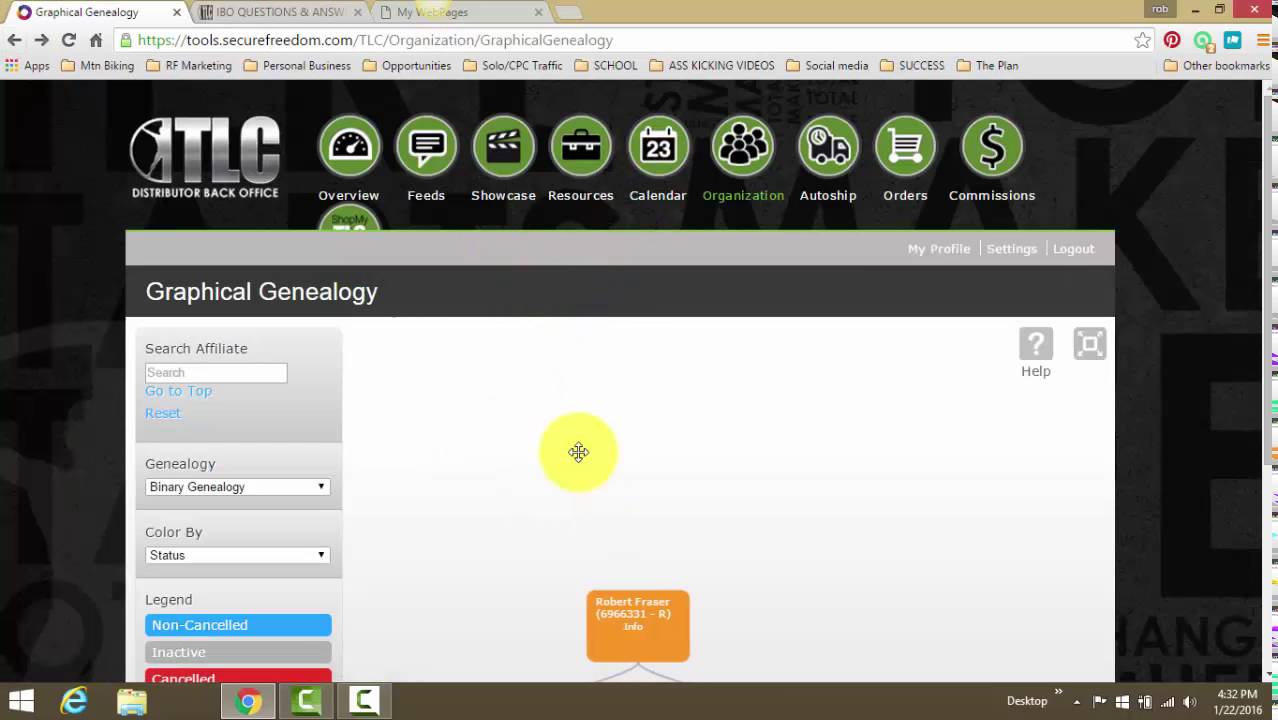Launch Internet Explorer from the taskbar

(74, 701)
